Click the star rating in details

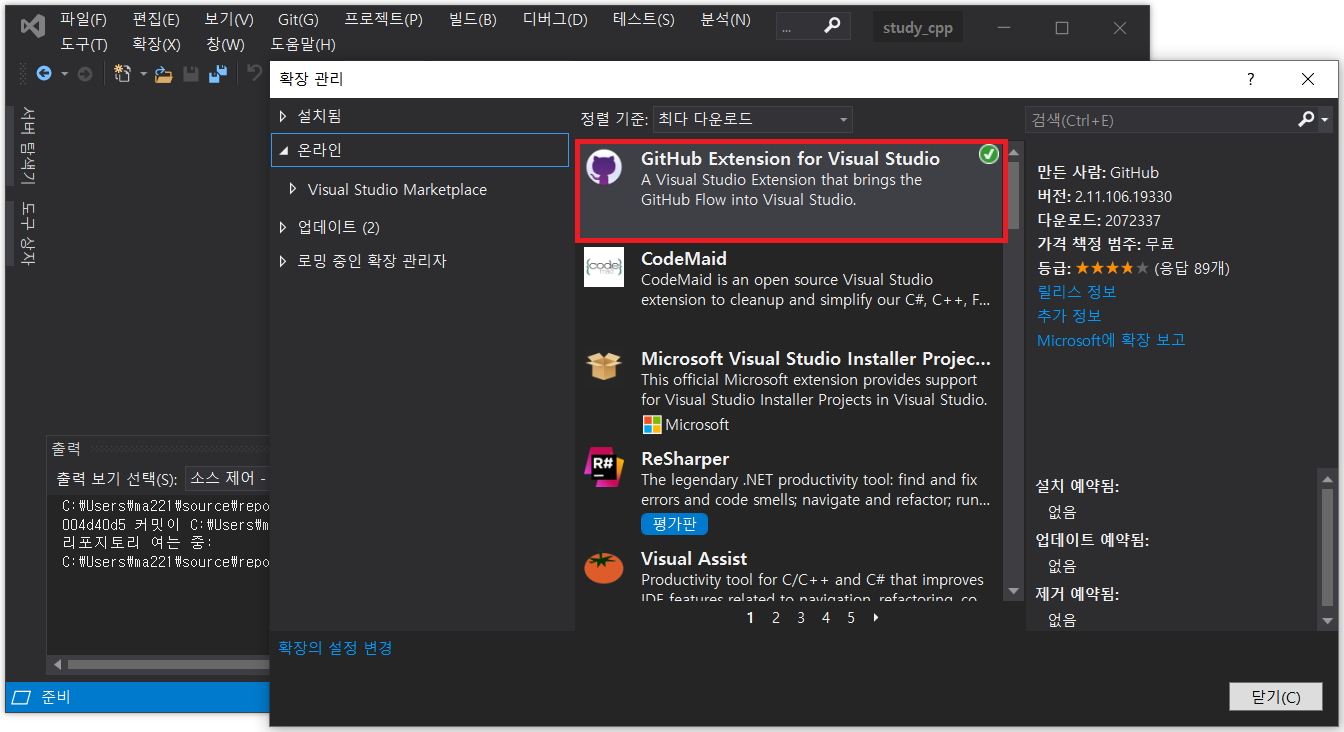(x=1112, y=268)
